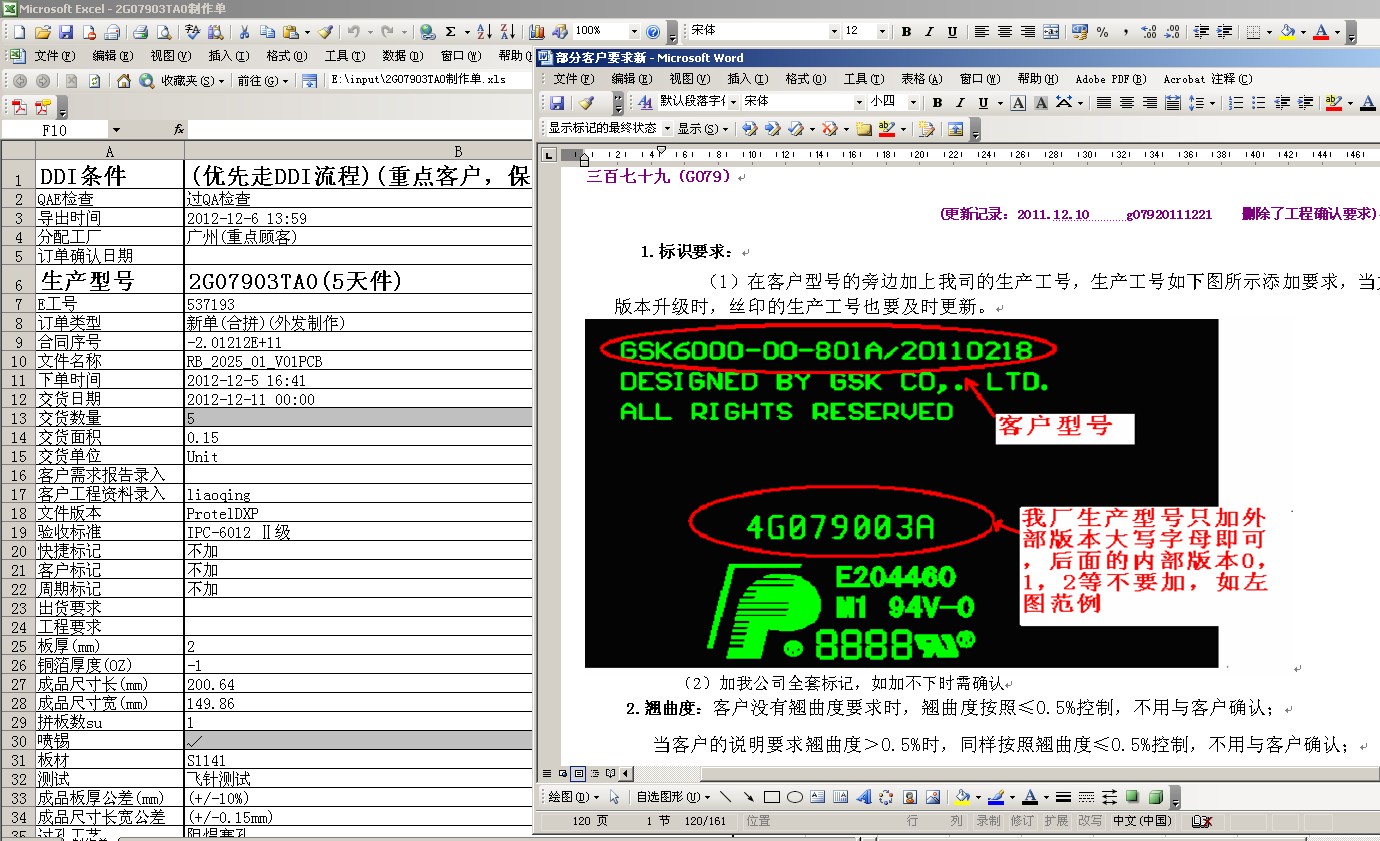Screen dimensions: 1380x841
Task: Open Word's Acrobat 注释 menu
Action: point(1208,79)
